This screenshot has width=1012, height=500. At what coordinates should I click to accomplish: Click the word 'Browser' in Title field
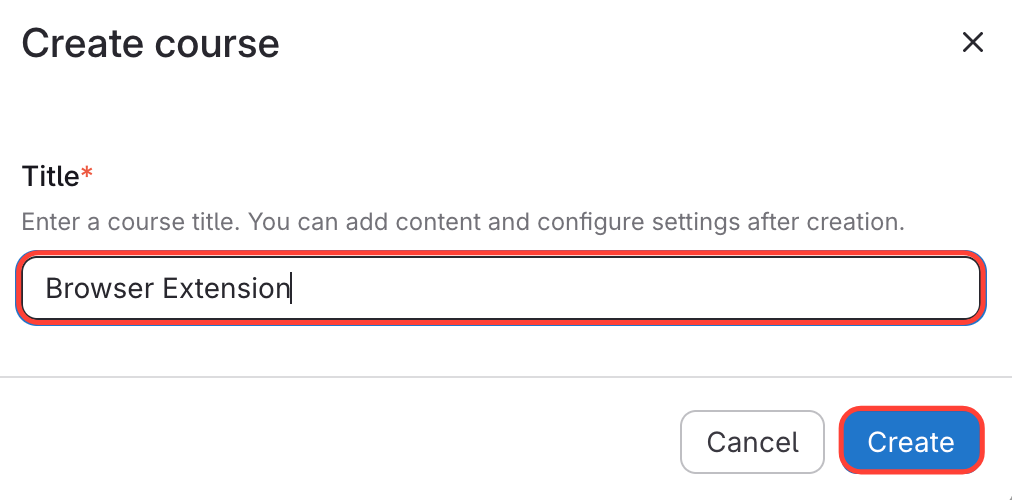[100, 289]
